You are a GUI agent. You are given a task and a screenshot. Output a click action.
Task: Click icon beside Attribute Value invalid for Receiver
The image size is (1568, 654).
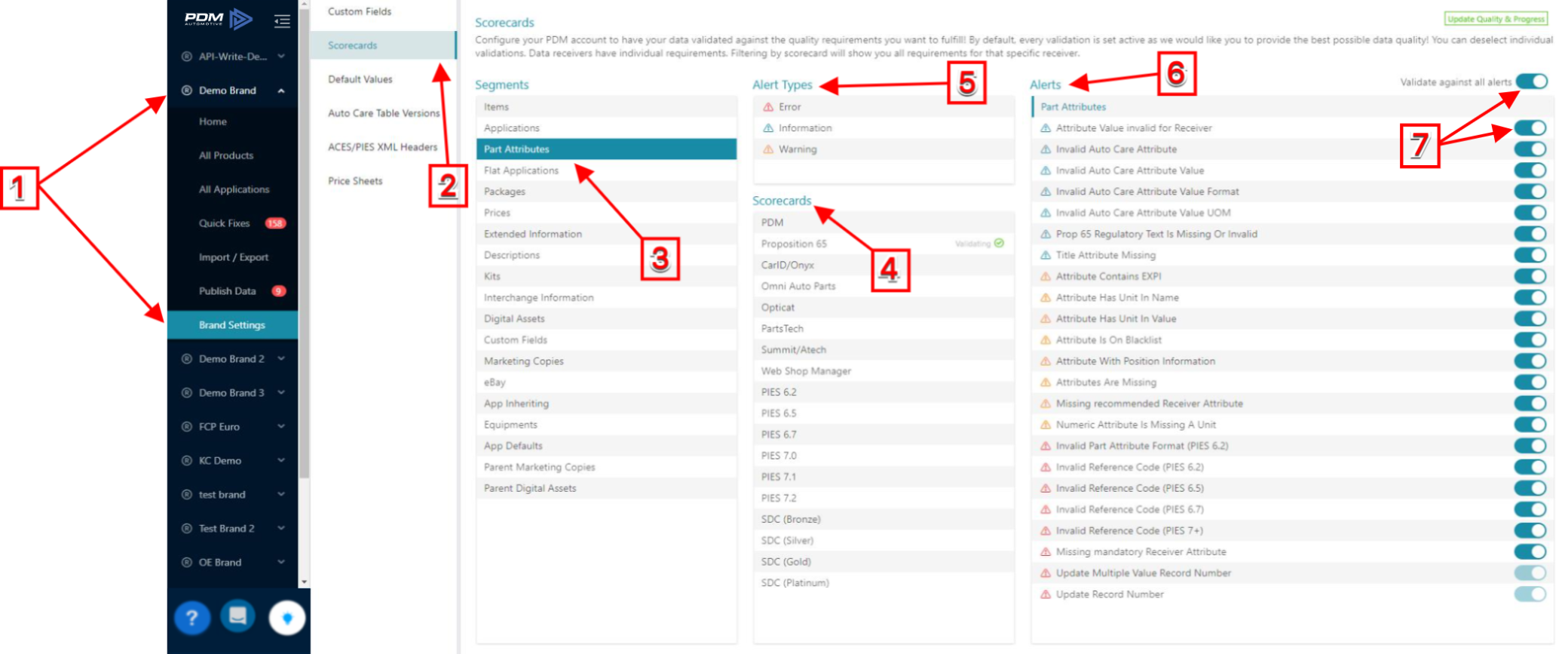pos(1046,128)
